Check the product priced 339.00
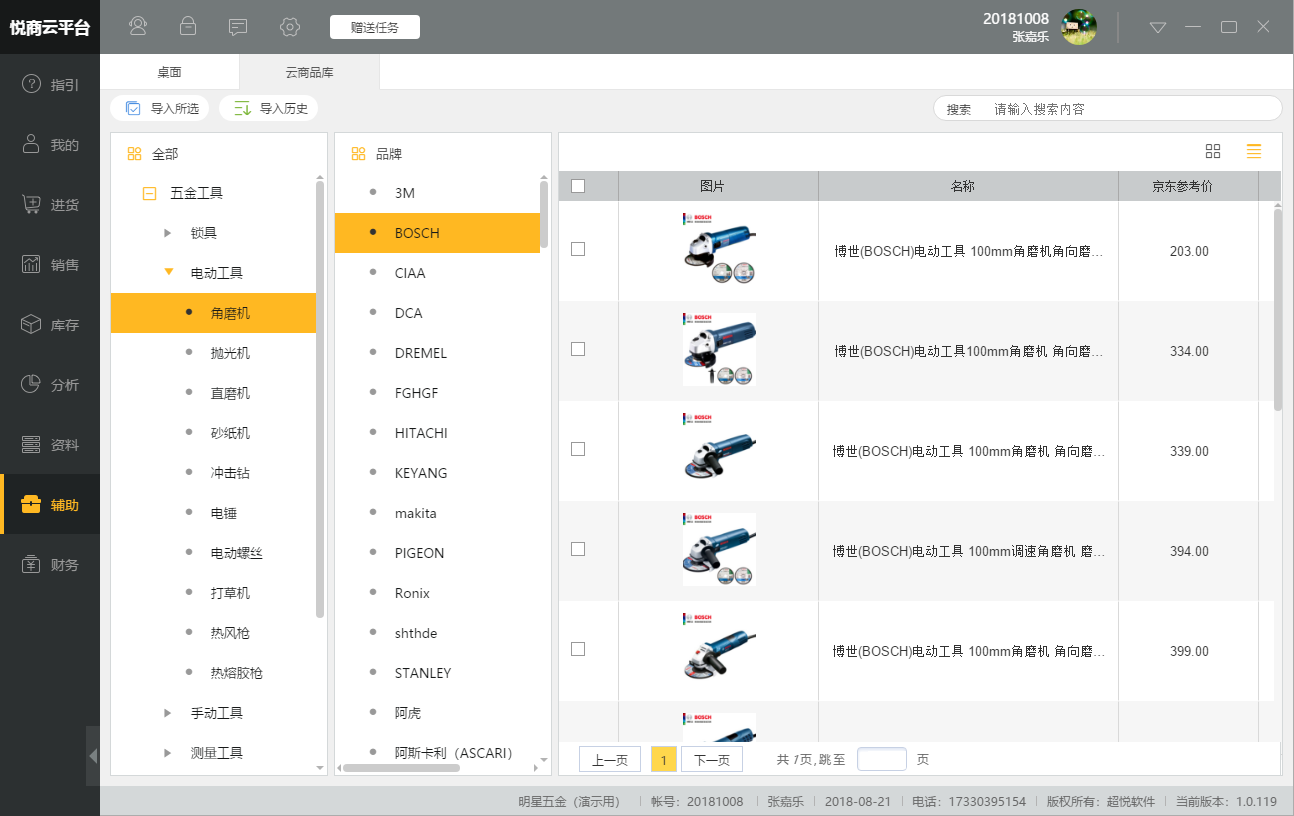1294x816 pixels. point(578,449)
